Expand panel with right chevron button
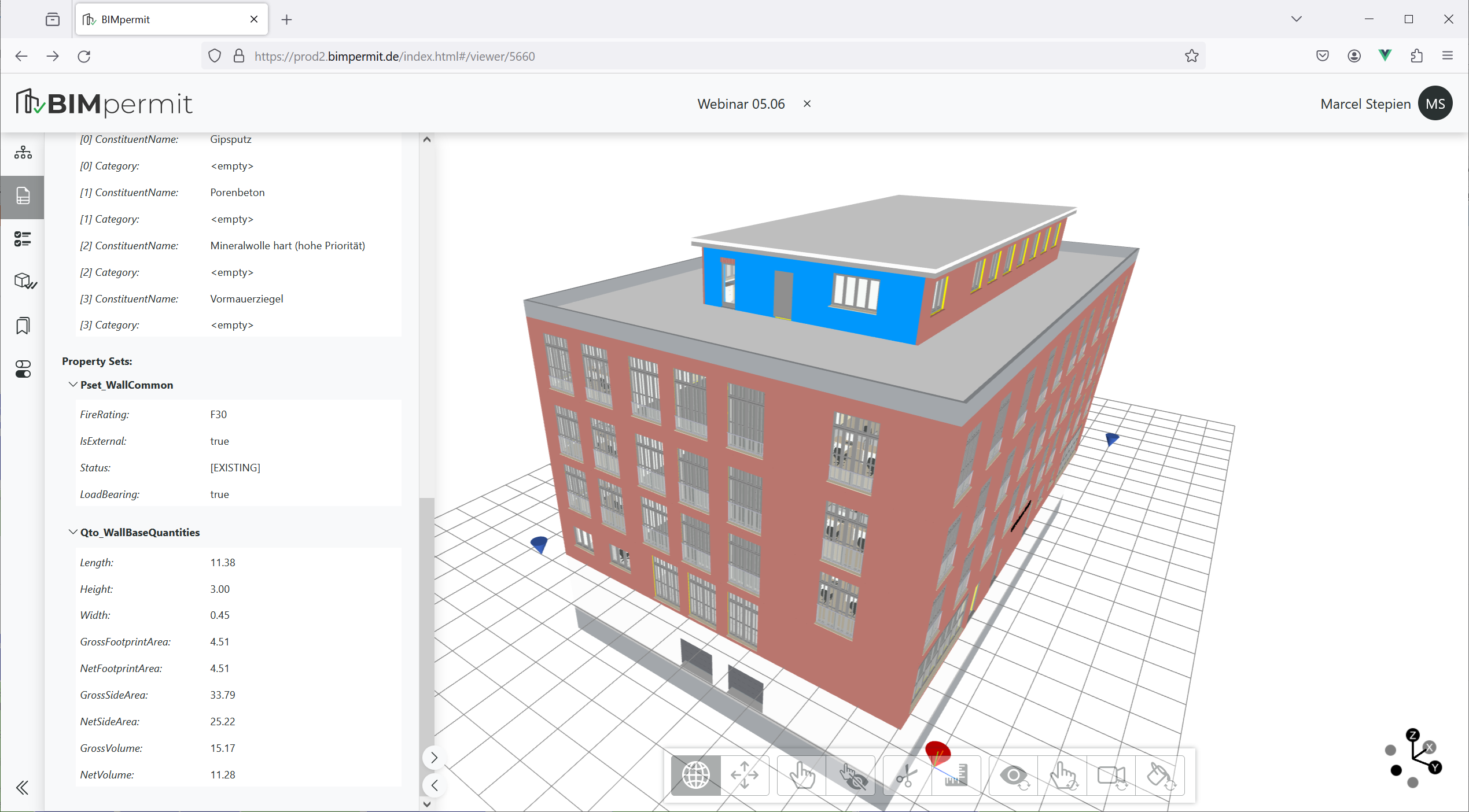The width and height of the screenshot is (1469, 812). coord(434,758)
